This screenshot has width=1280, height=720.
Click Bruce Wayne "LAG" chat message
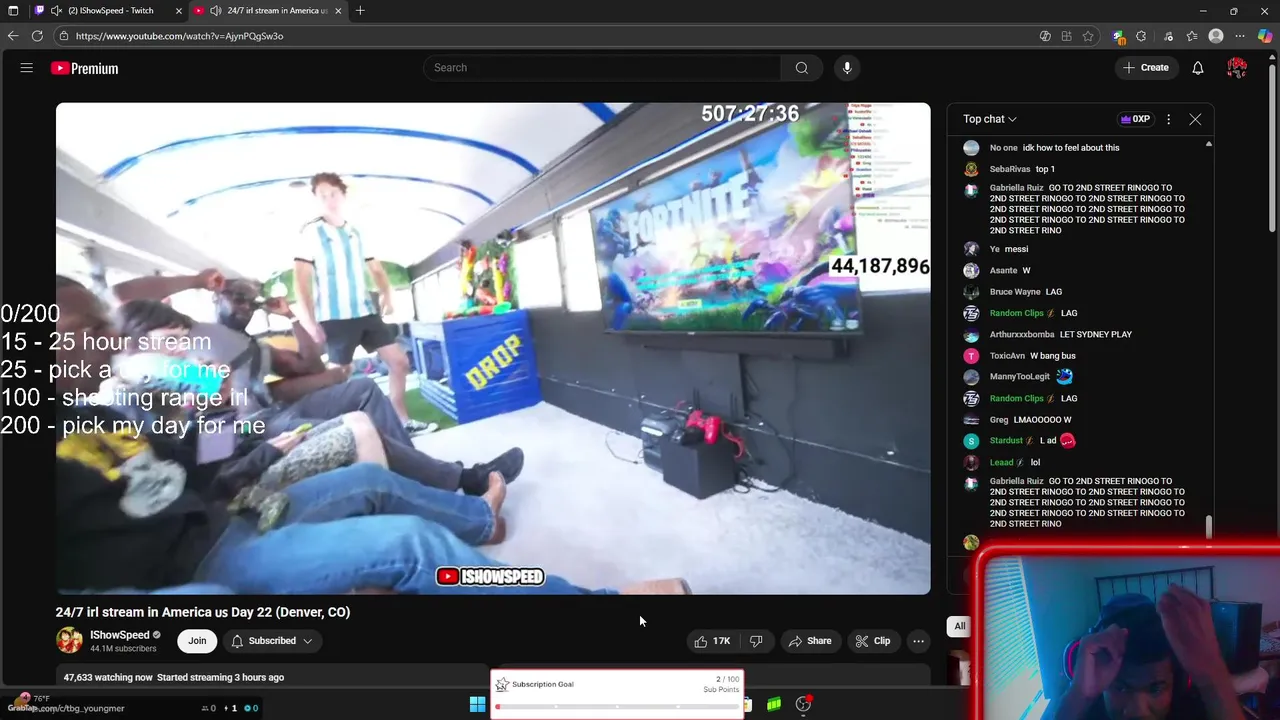1054,292
